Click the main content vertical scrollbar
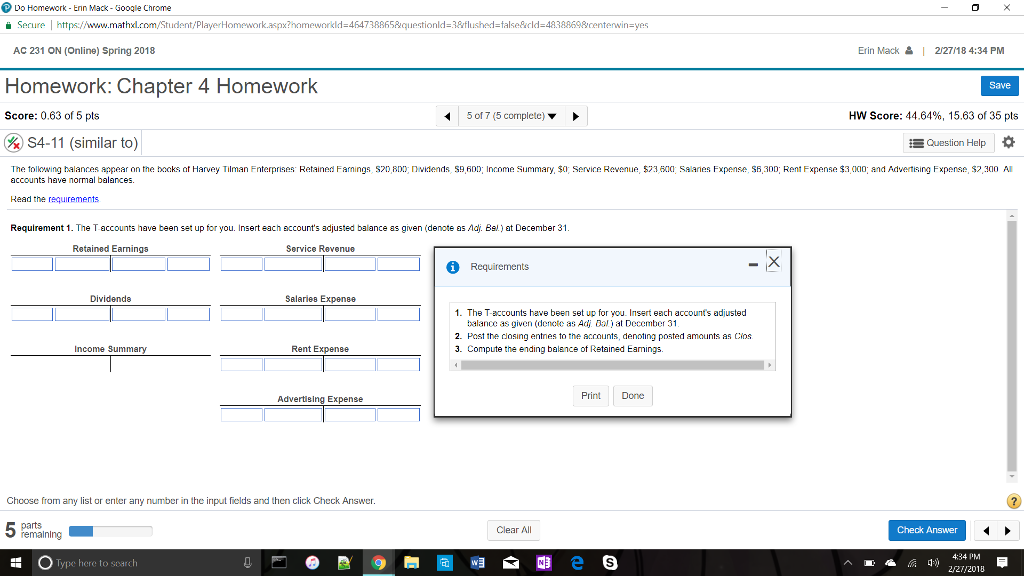Image resolution: width=1024 pixels, height=576 pixels. (1012, 346)
